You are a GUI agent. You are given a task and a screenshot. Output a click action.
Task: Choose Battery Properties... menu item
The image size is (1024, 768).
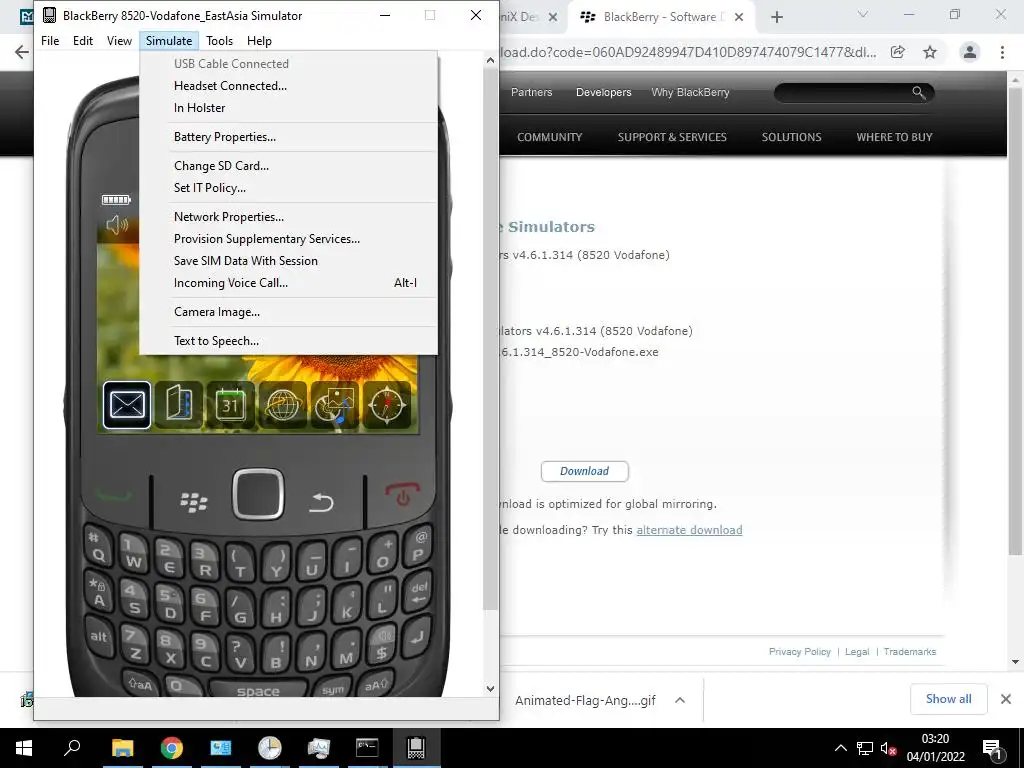[225, 136]
